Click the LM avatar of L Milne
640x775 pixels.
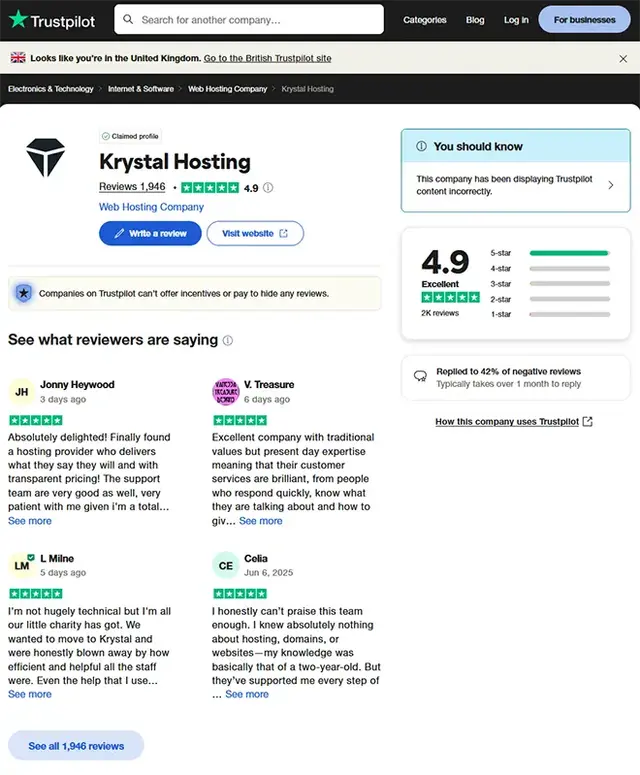tap(21, 565)
